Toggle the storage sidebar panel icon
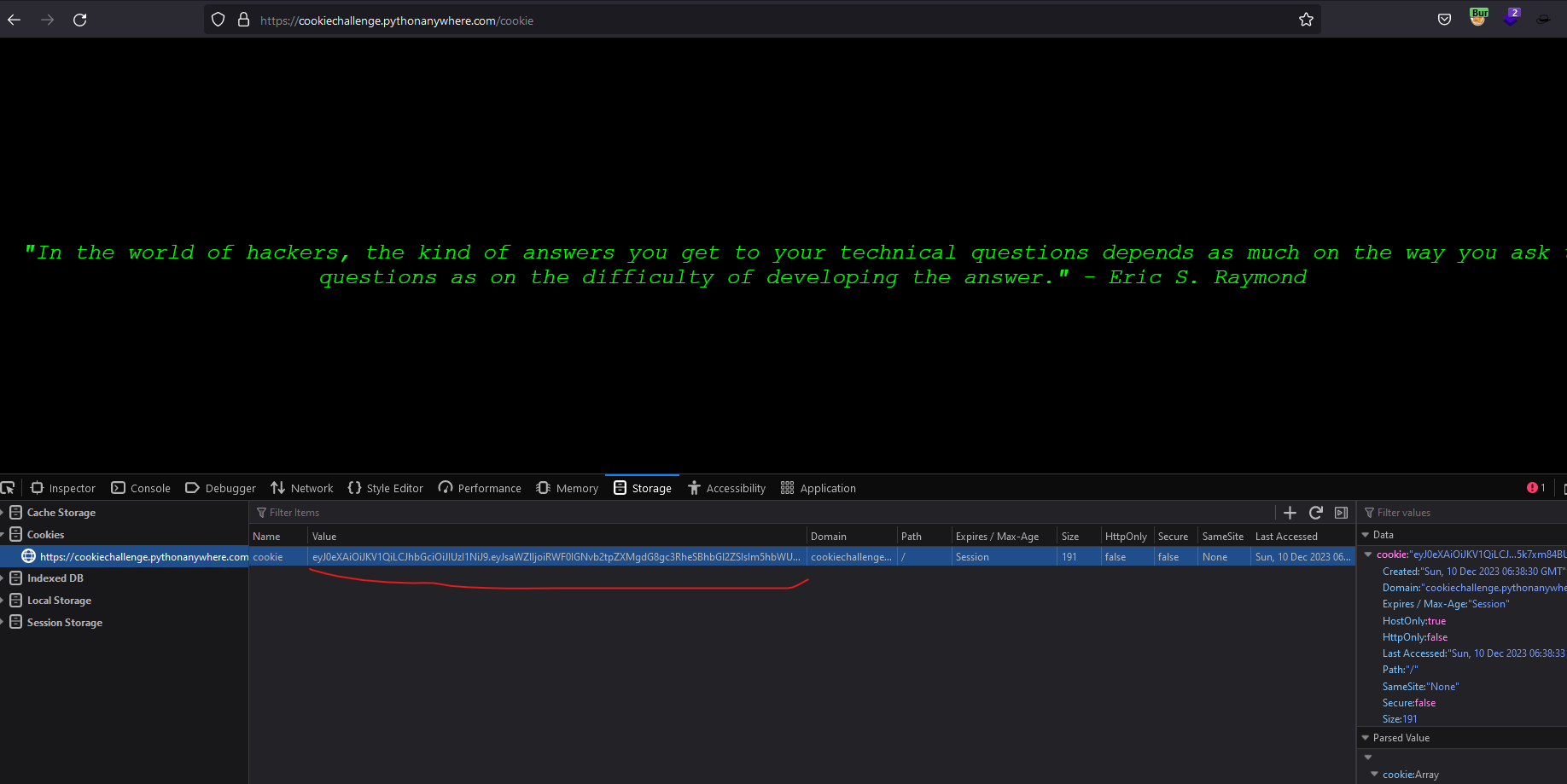1567x784 pixels. (x=1341, y=513)
